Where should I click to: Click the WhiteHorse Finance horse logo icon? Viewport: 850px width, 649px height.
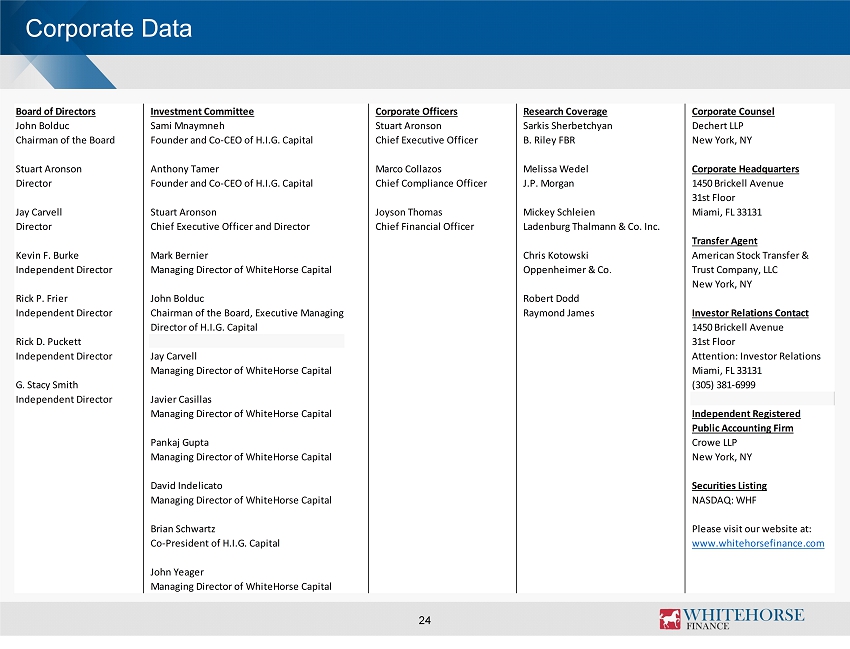tap(670, 619)
